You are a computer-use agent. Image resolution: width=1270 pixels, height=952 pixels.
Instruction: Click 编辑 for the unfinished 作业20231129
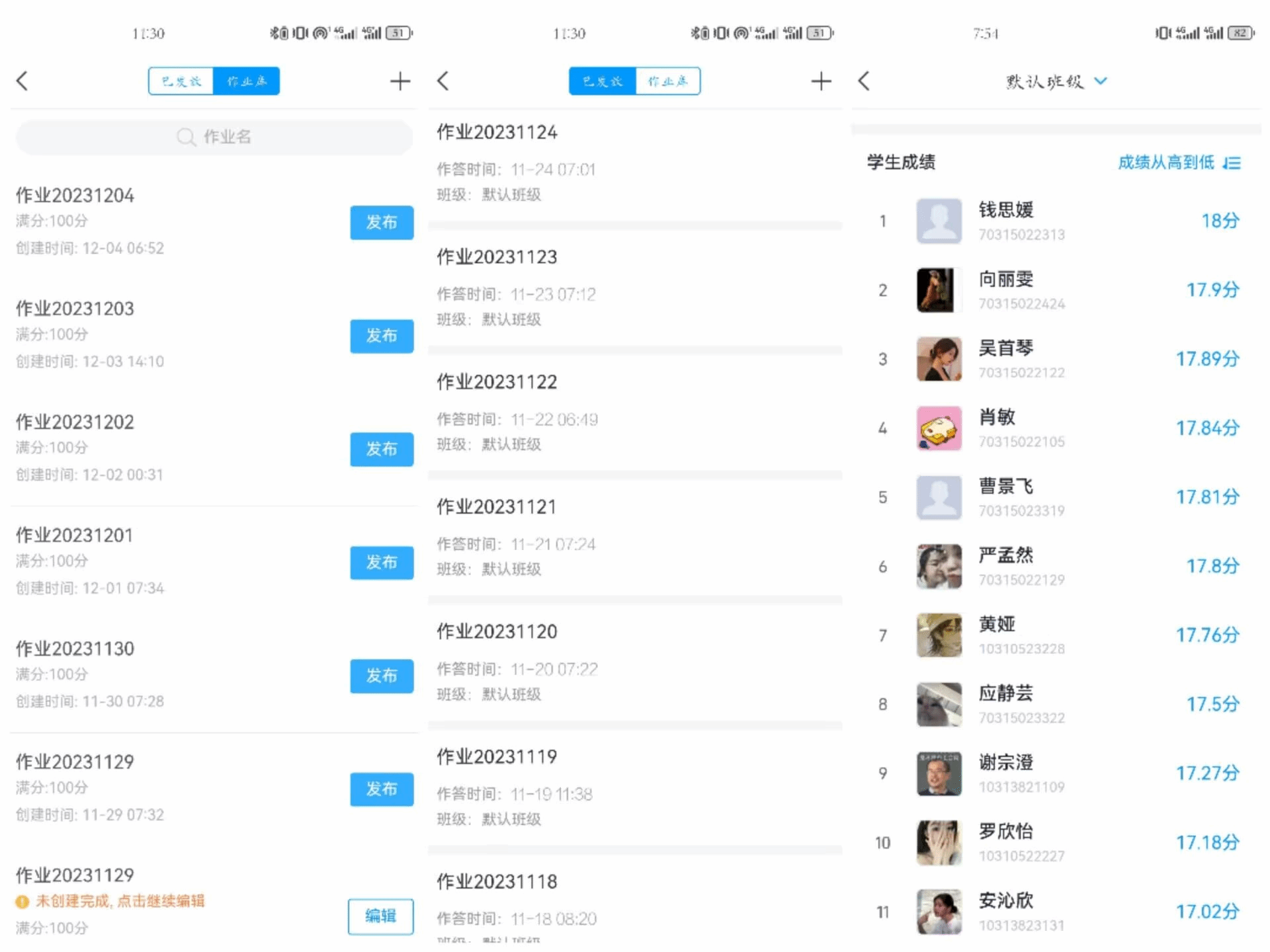click(x=380, y=916)
